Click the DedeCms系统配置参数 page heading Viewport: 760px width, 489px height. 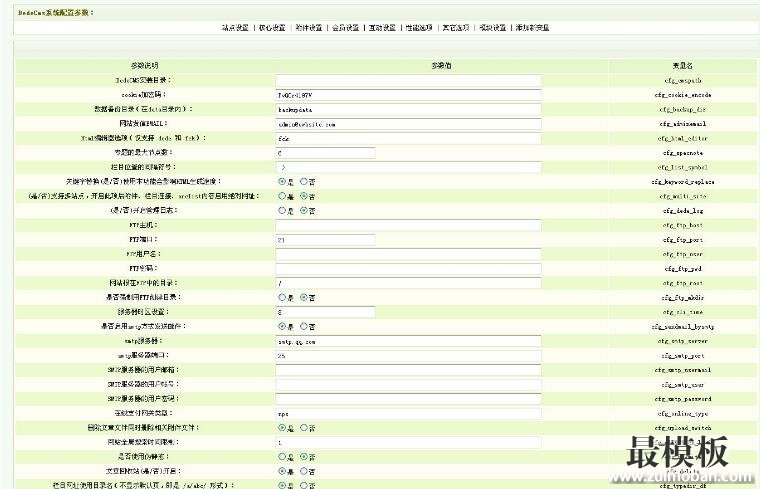click(55, 13)
